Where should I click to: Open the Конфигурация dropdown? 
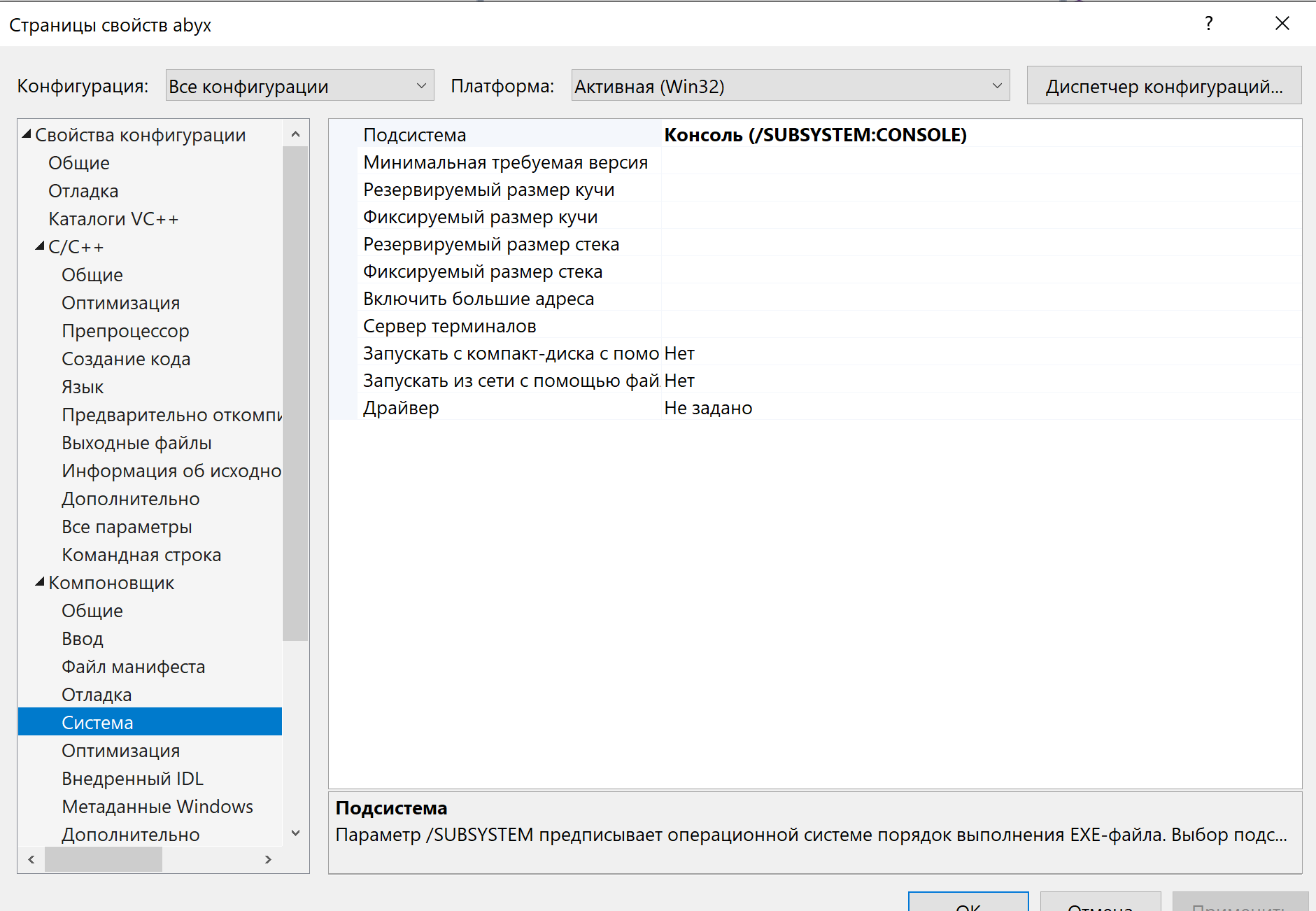(x=299, y=86)
